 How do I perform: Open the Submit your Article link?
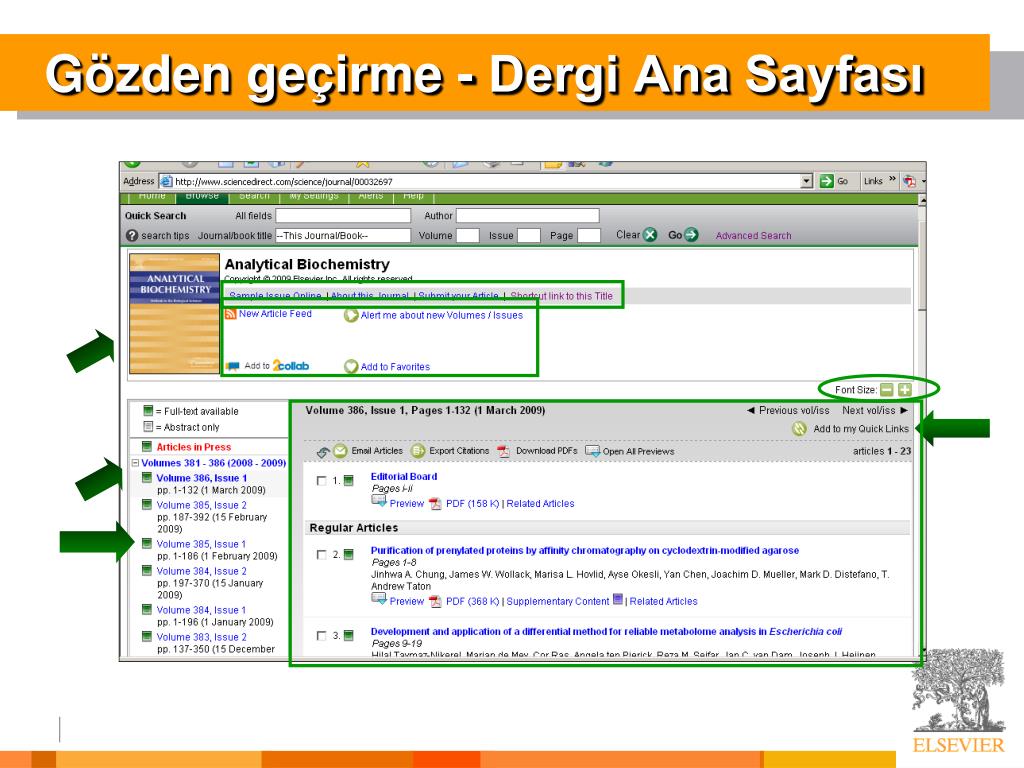click(x=458, y=296)
